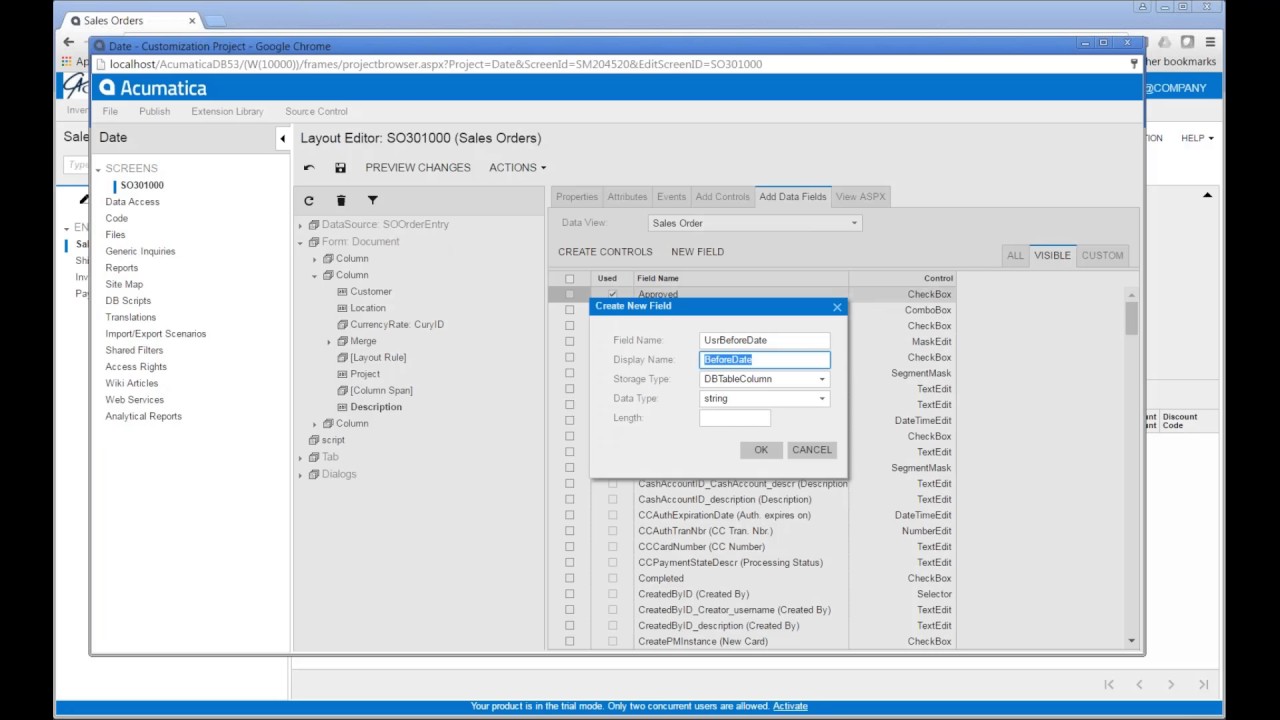Click the Length input box
Image resolution: width=1280 pixels, height=720 pixels.
pyautogui.click(x=735, y=418)
